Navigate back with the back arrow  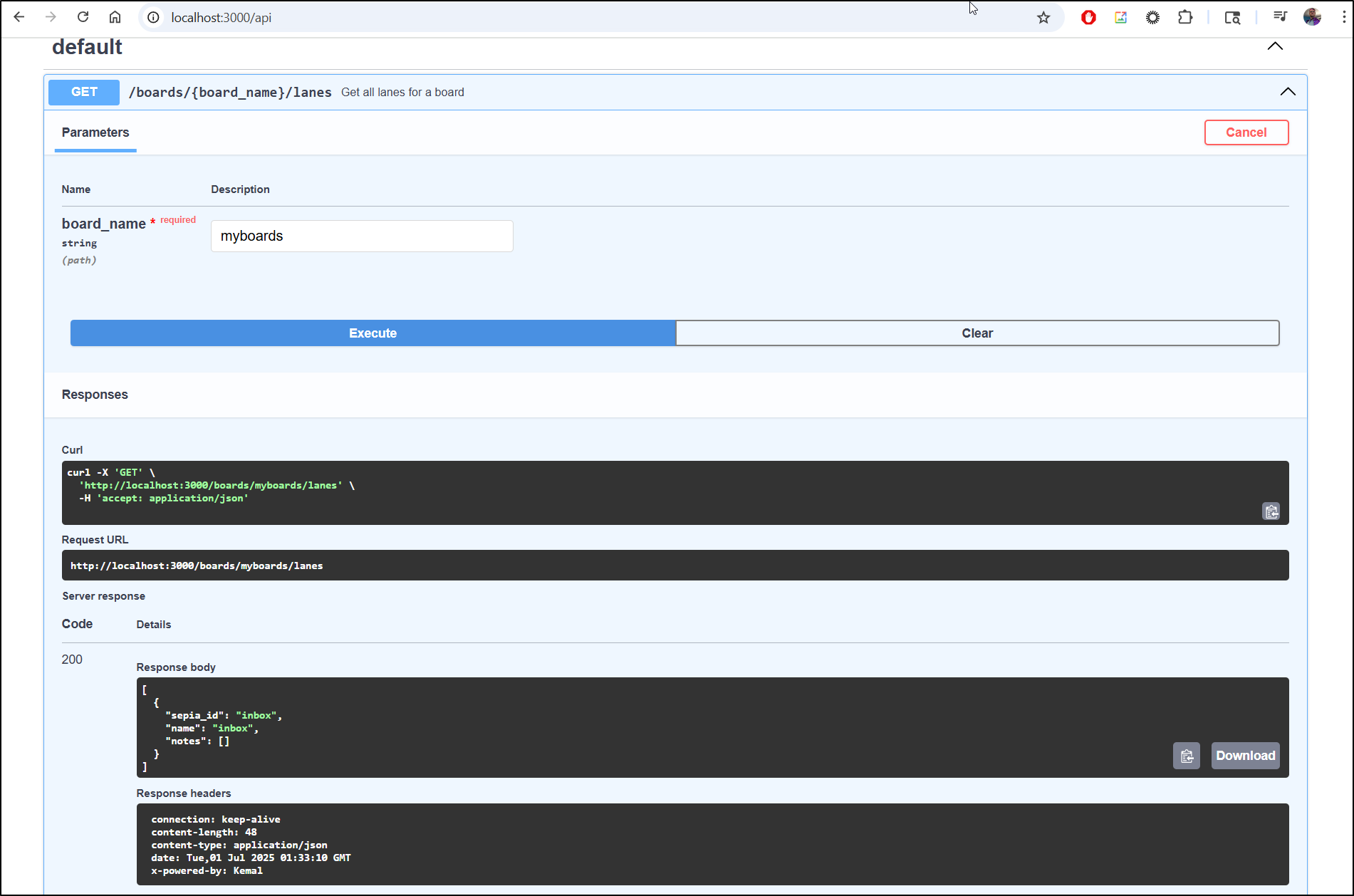tap(19, 17)
